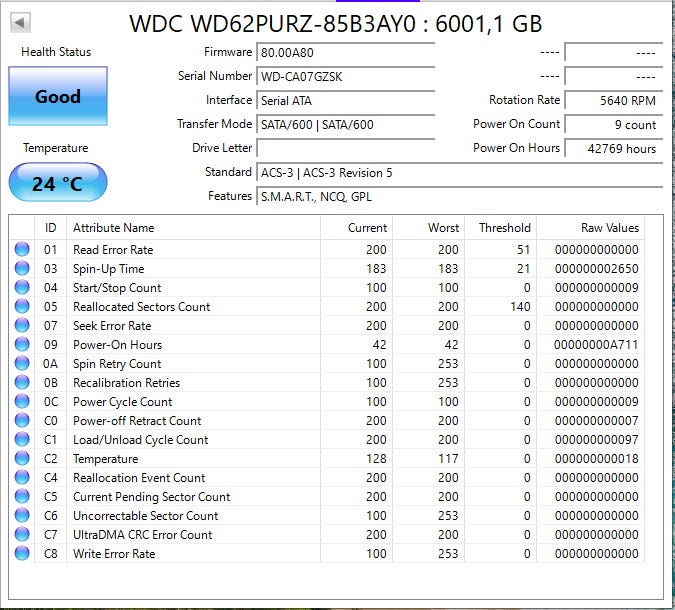This screenshot has width=675, height=610.
Task: Click the Raw Values column header
Action: 590,227
